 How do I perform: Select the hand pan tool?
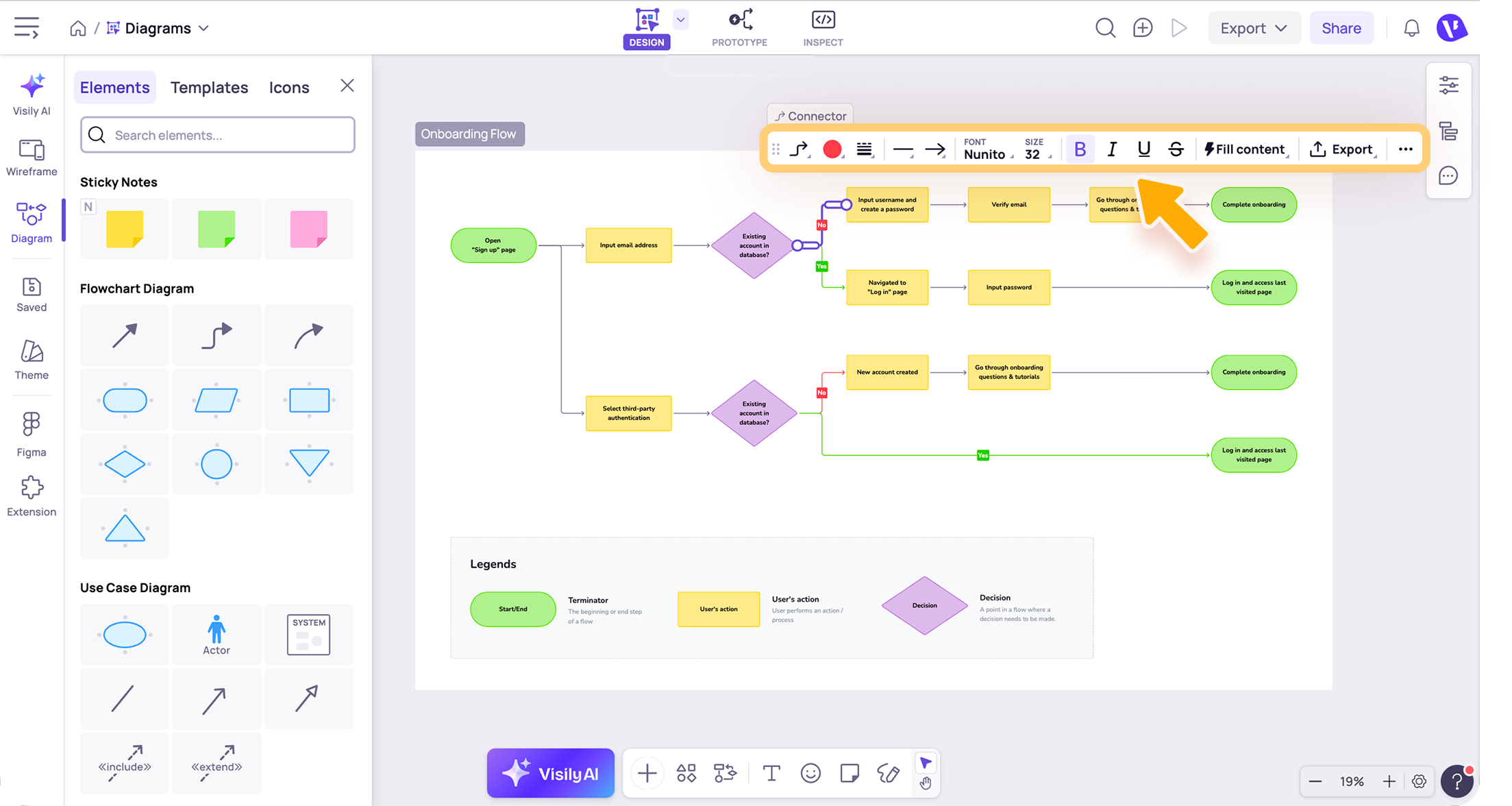[926, 783]
